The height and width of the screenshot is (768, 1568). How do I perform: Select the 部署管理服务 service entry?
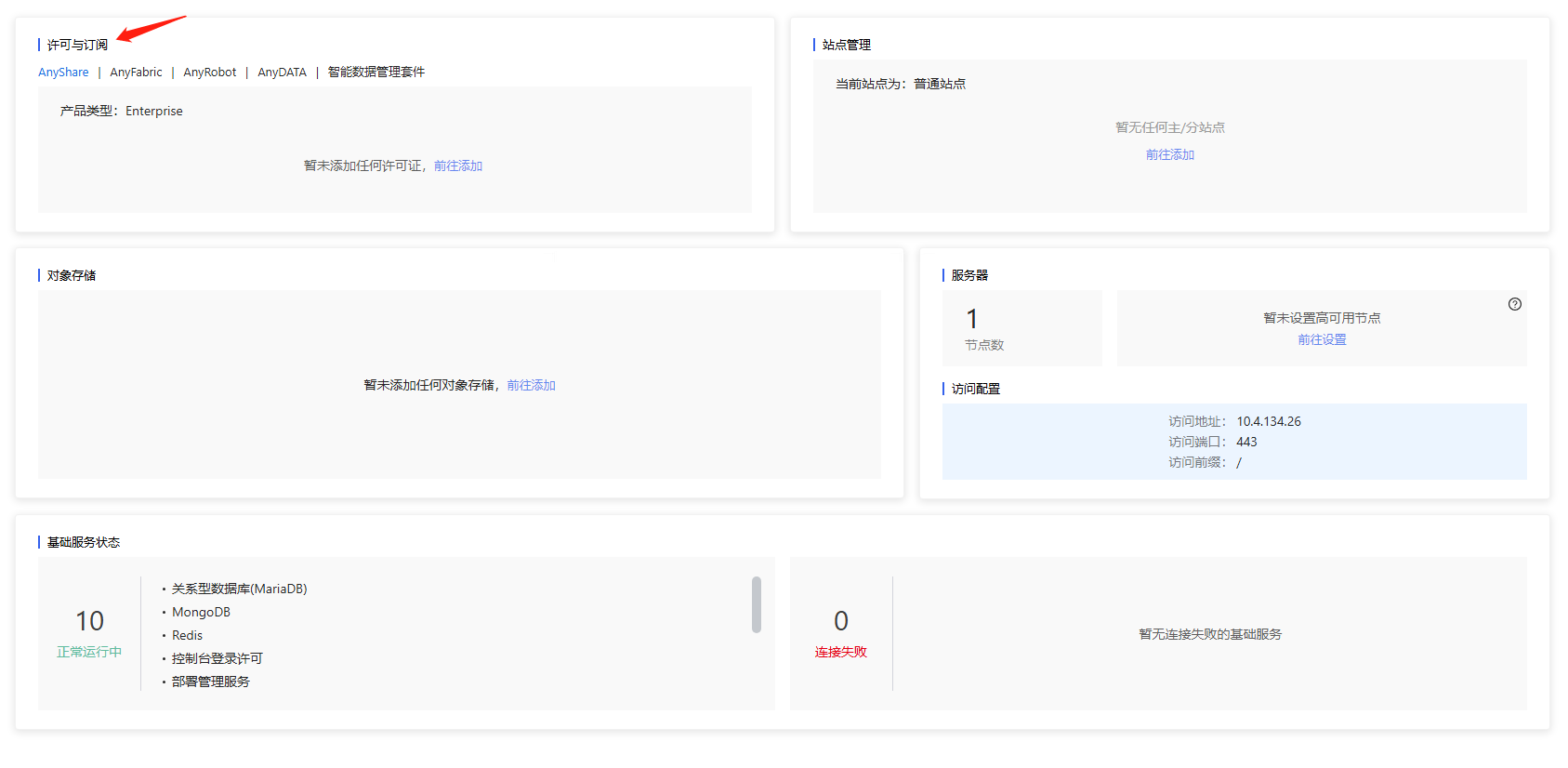[x=211, y=682]
